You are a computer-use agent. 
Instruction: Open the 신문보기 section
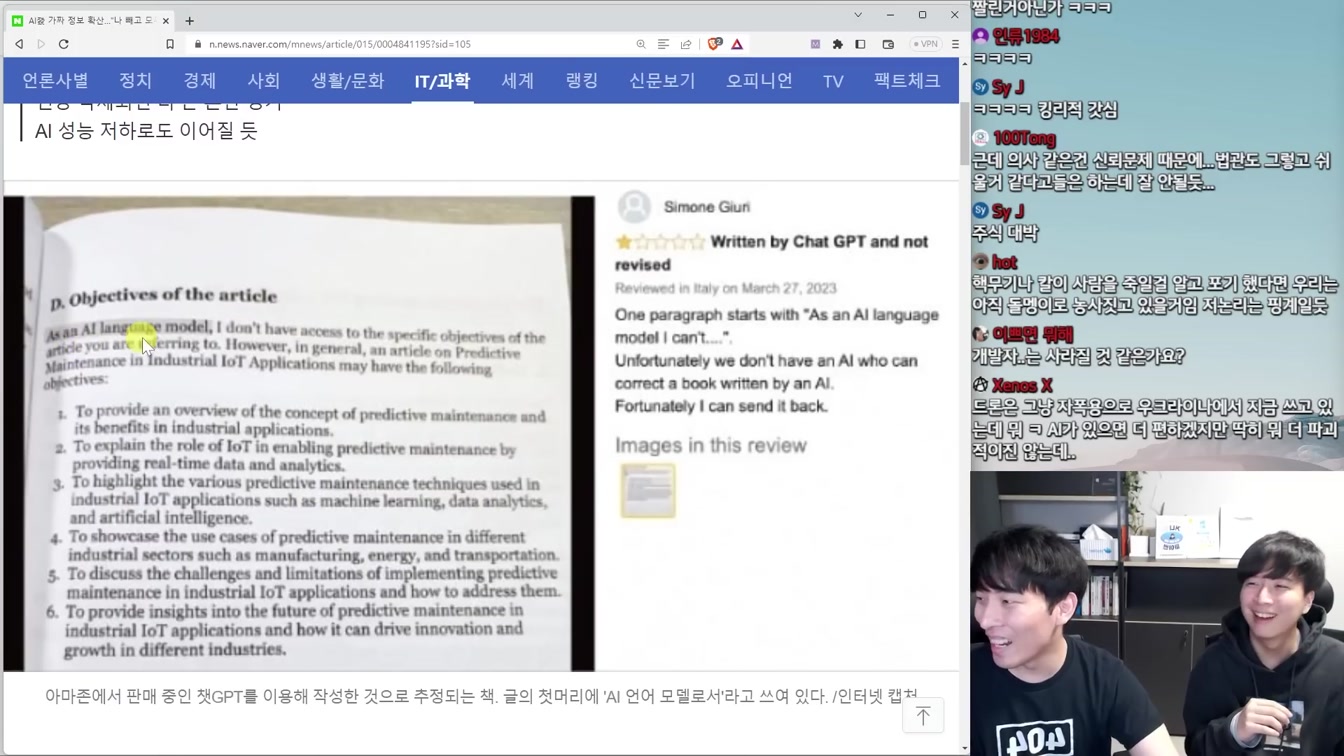662,81
